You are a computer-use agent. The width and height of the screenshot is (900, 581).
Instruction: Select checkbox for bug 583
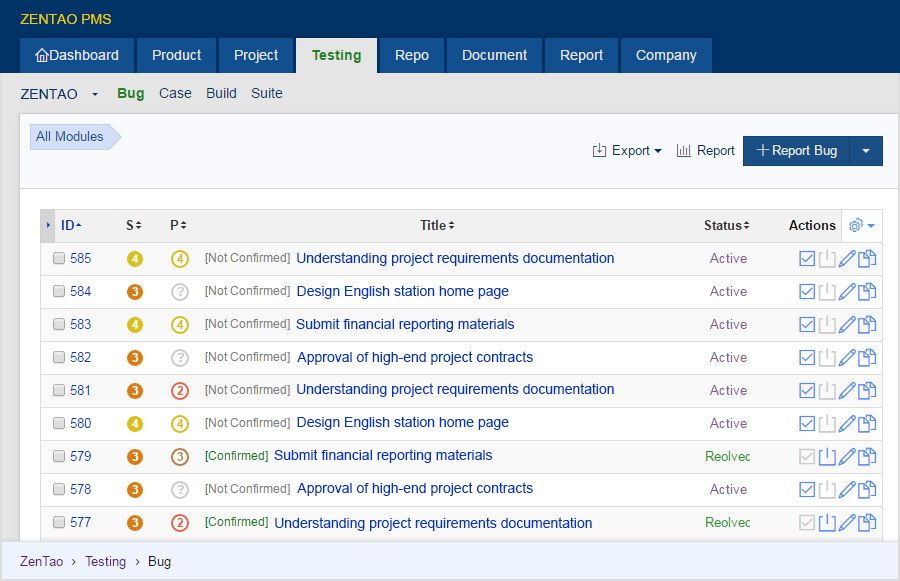pos(59,324)
